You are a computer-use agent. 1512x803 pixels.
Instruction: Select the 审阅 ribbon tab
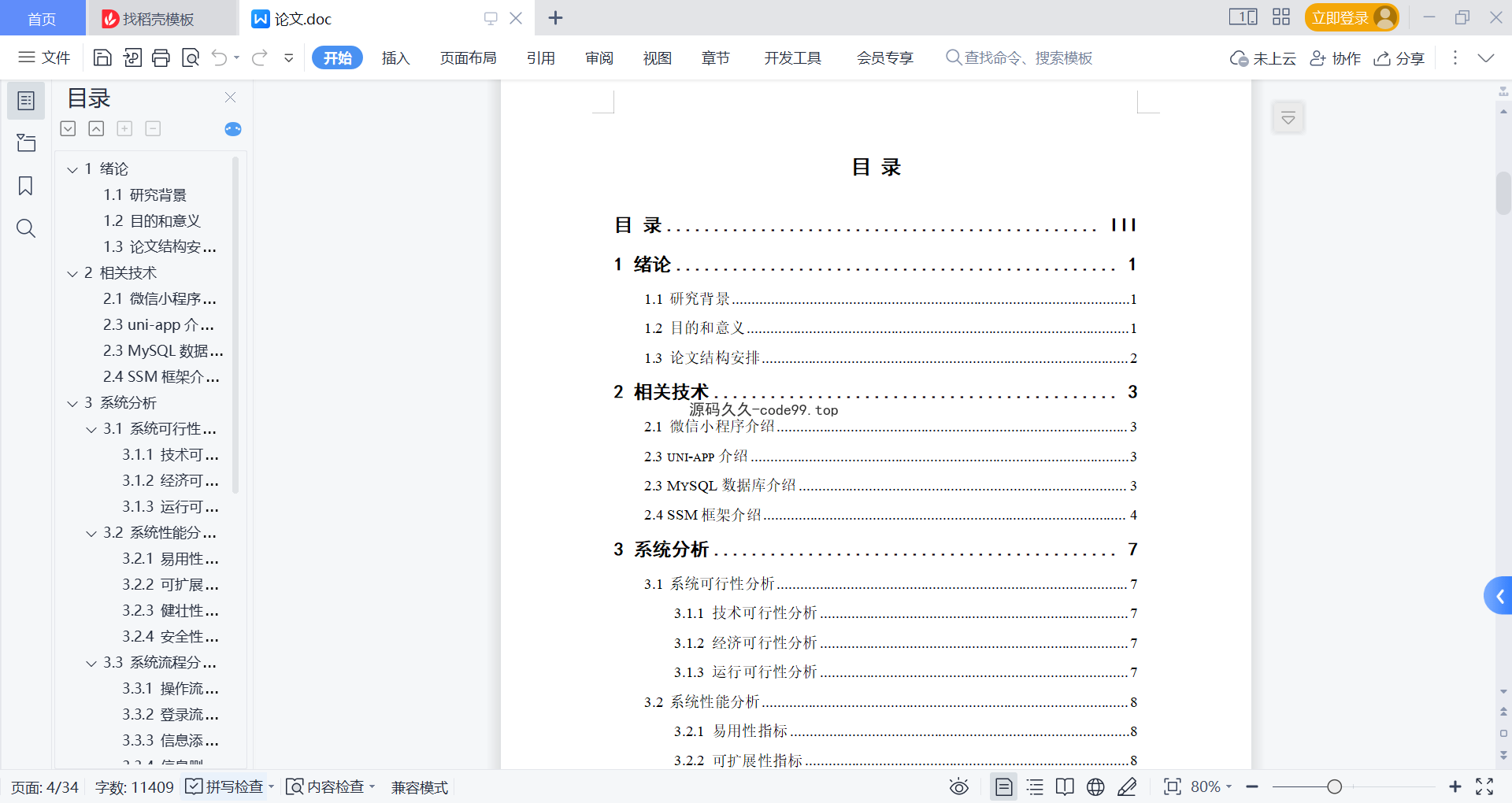(x=599, y=57)
